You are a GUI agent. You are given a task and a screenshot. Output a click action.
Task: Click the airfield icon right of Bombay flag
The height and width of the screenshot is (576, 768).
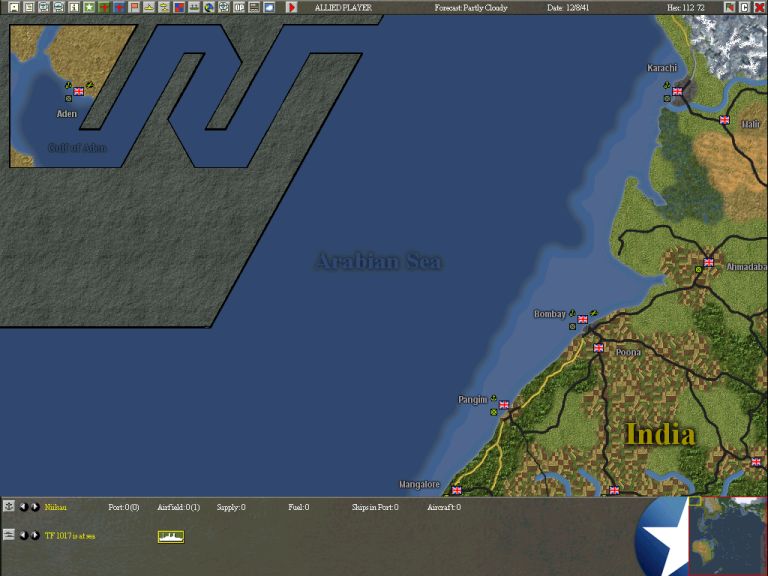[x=594, y=313]
